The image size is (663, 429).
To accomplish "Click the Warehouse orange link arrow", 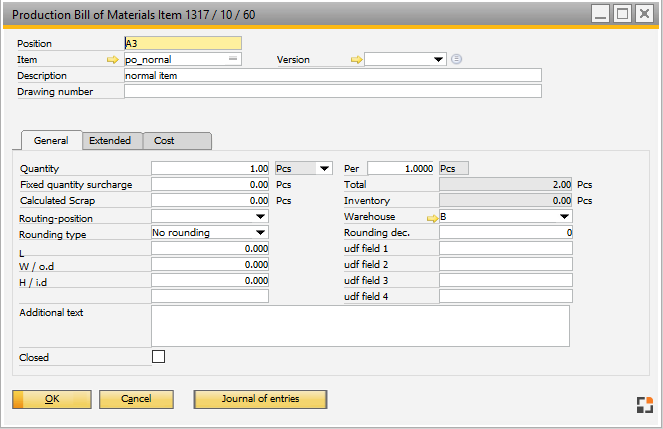I will pos(432,217).
